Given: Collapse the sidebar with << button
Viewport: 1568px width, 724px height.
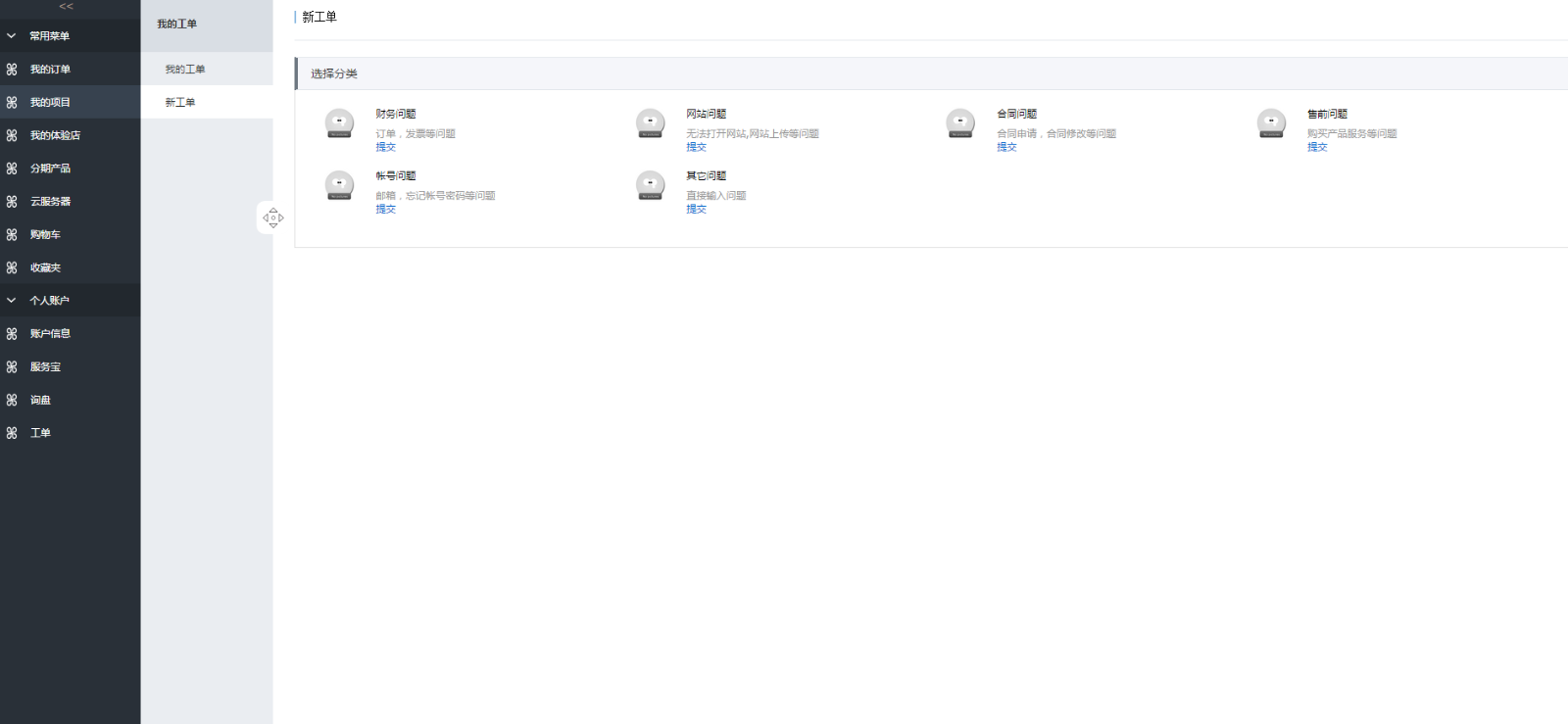Looking at the screenshot, I should click(67, 7).
